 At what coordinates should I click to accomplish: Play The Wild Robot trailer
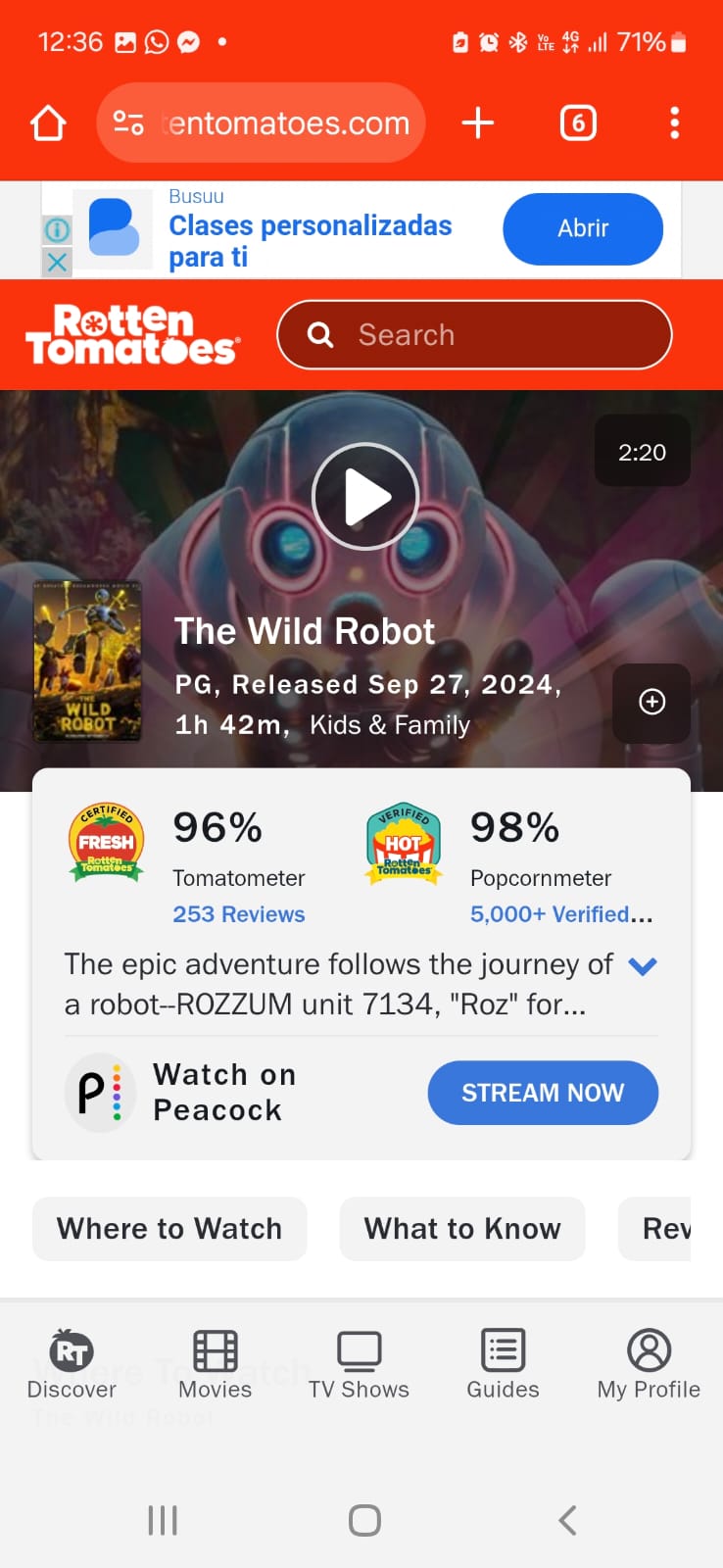(x=365, y=497)
